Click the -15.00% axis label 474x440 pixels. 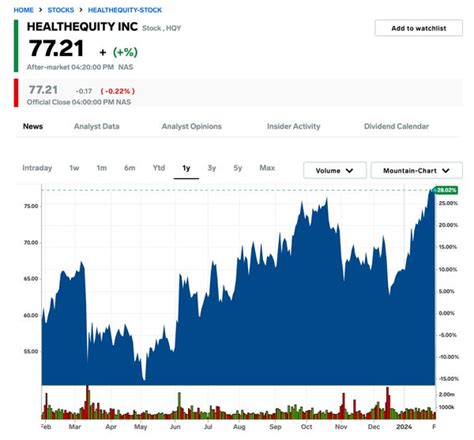tap(449, 379)
